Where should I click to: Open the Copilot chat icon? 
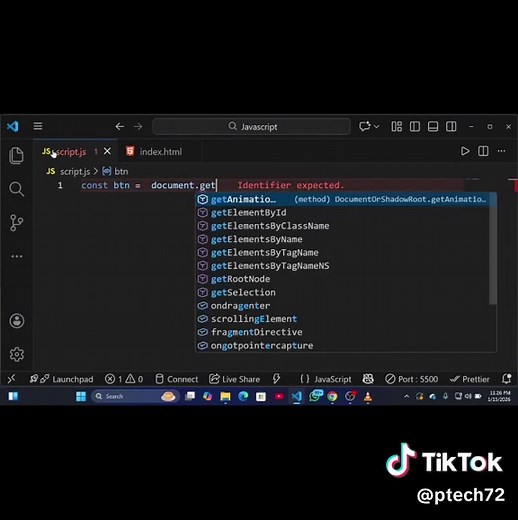pyautogui.click(x=365, y=126)
